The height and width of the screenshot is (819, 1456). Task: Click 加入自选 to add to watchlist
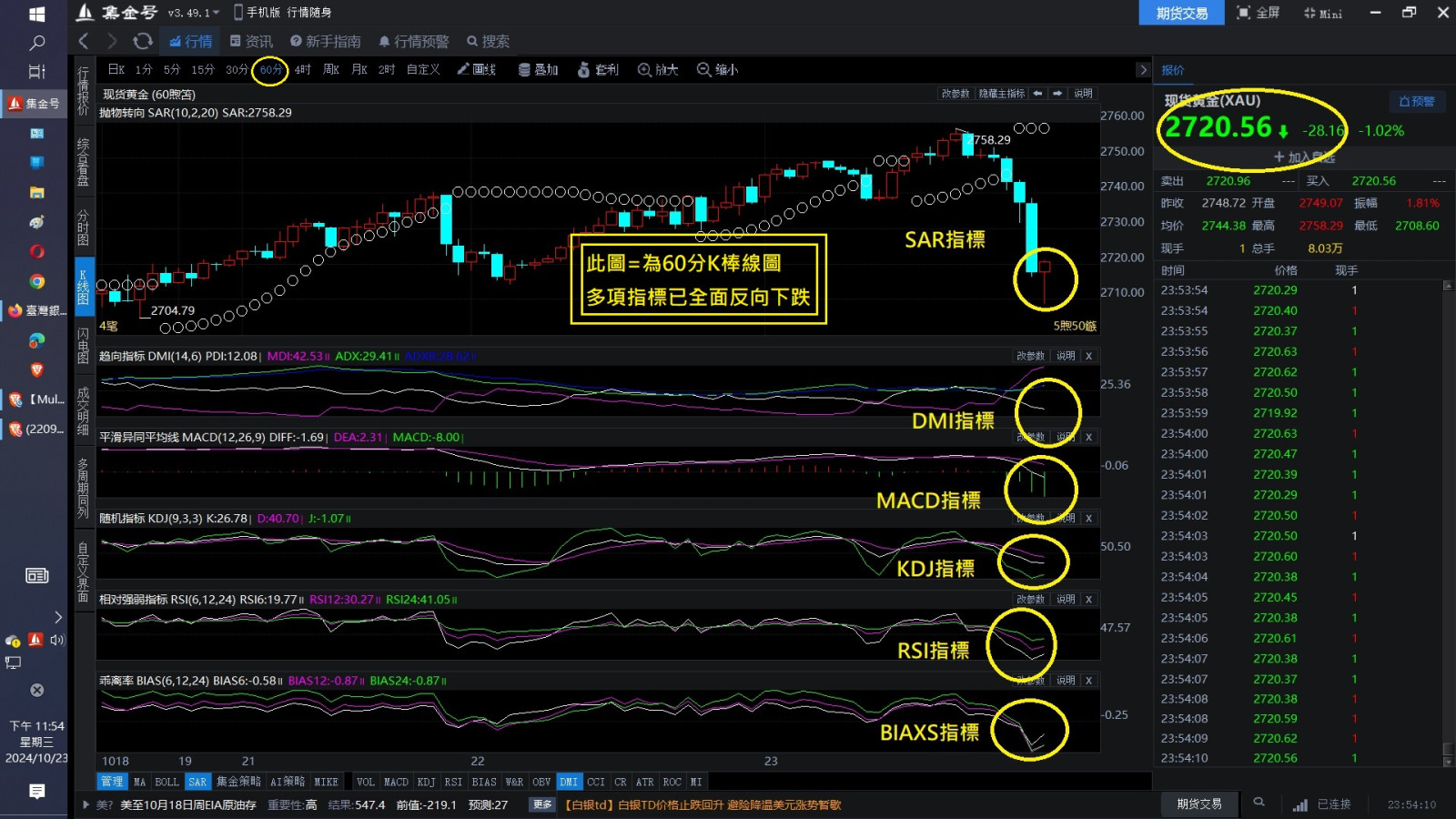(1303, 157)
